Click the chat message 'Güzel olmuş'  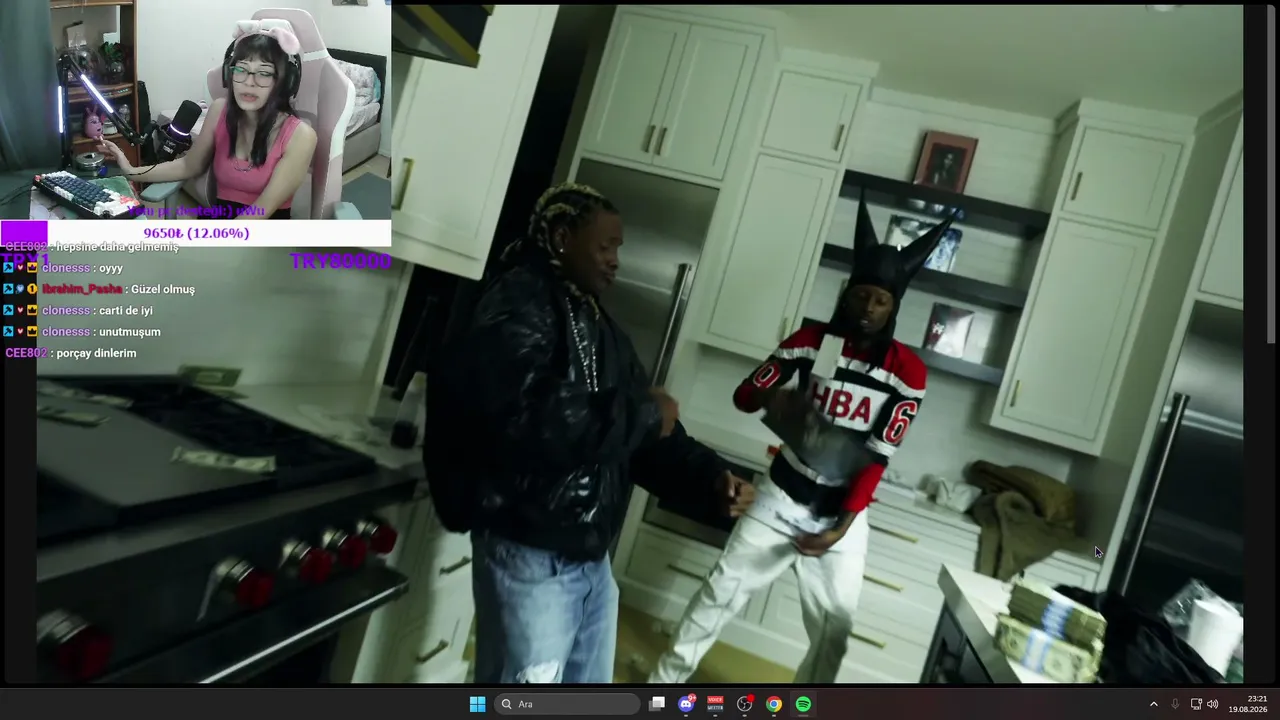(164, 289)
